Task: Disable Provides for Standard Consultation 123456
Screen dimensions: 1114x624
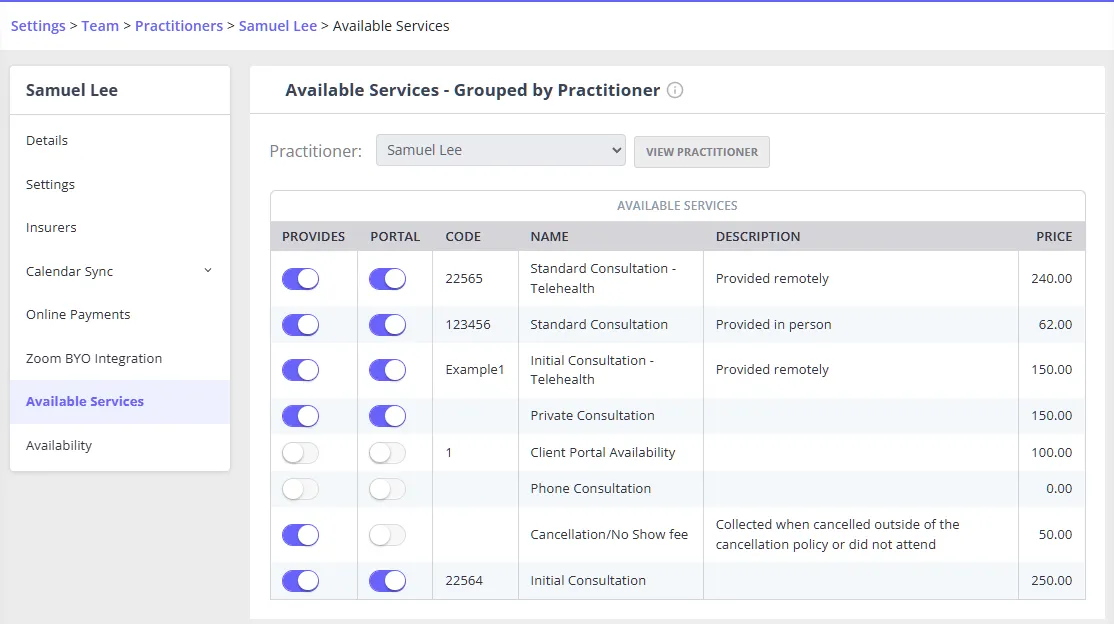Action: coord(301,325)
